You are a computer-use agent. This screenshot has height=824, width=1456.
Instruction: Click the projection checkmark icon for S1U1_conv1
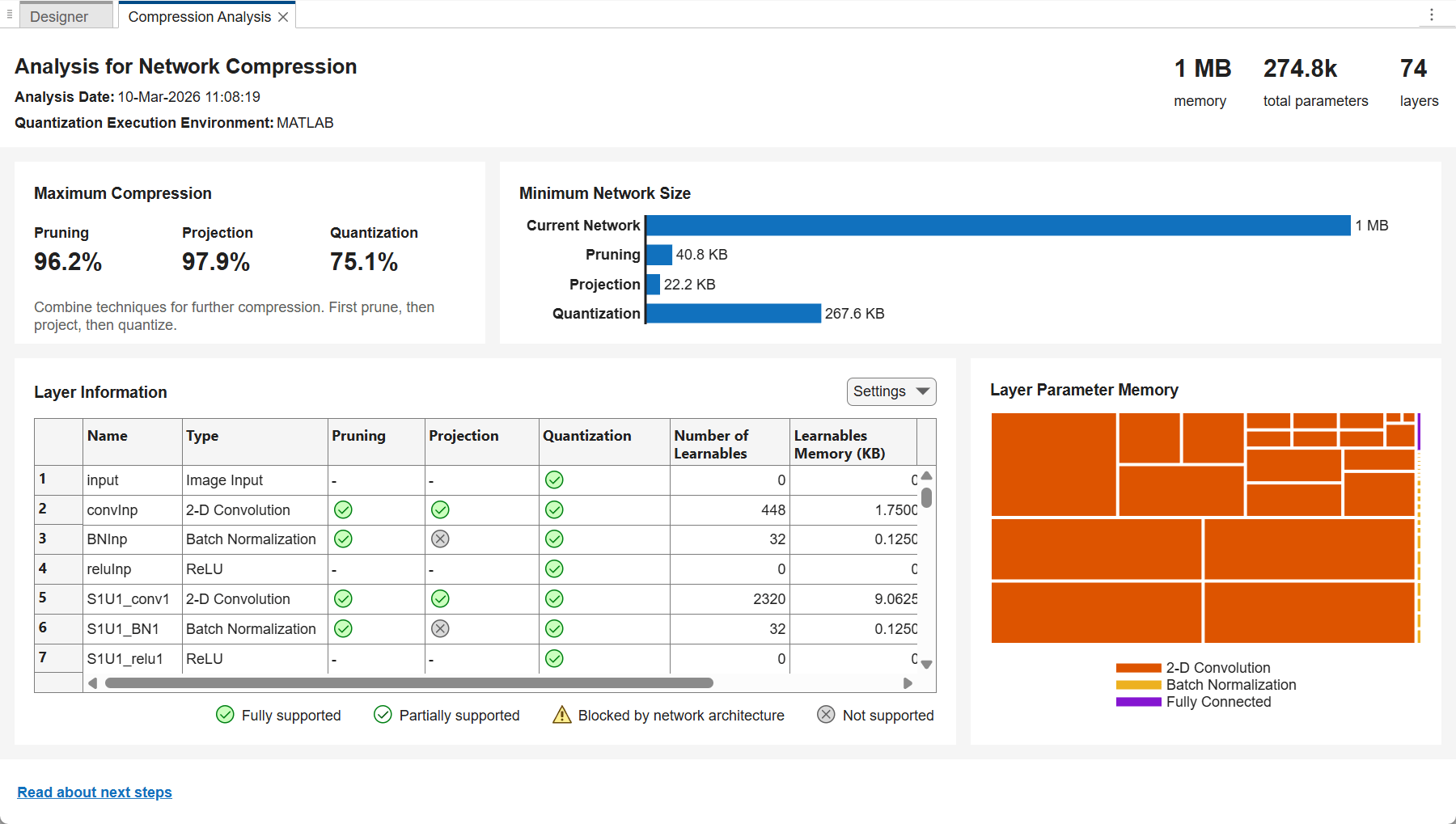(440, 598)
